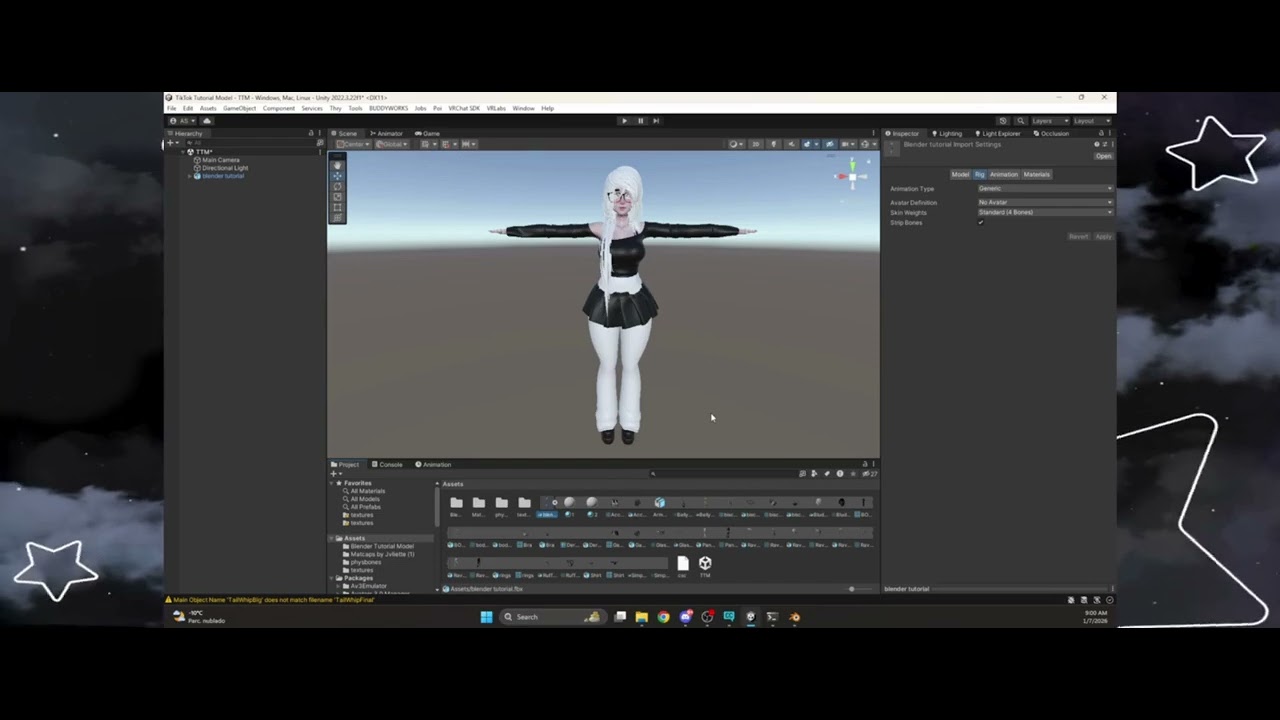Click the Apply button
1280x720 pixels.
click(x=1103, y=236)
